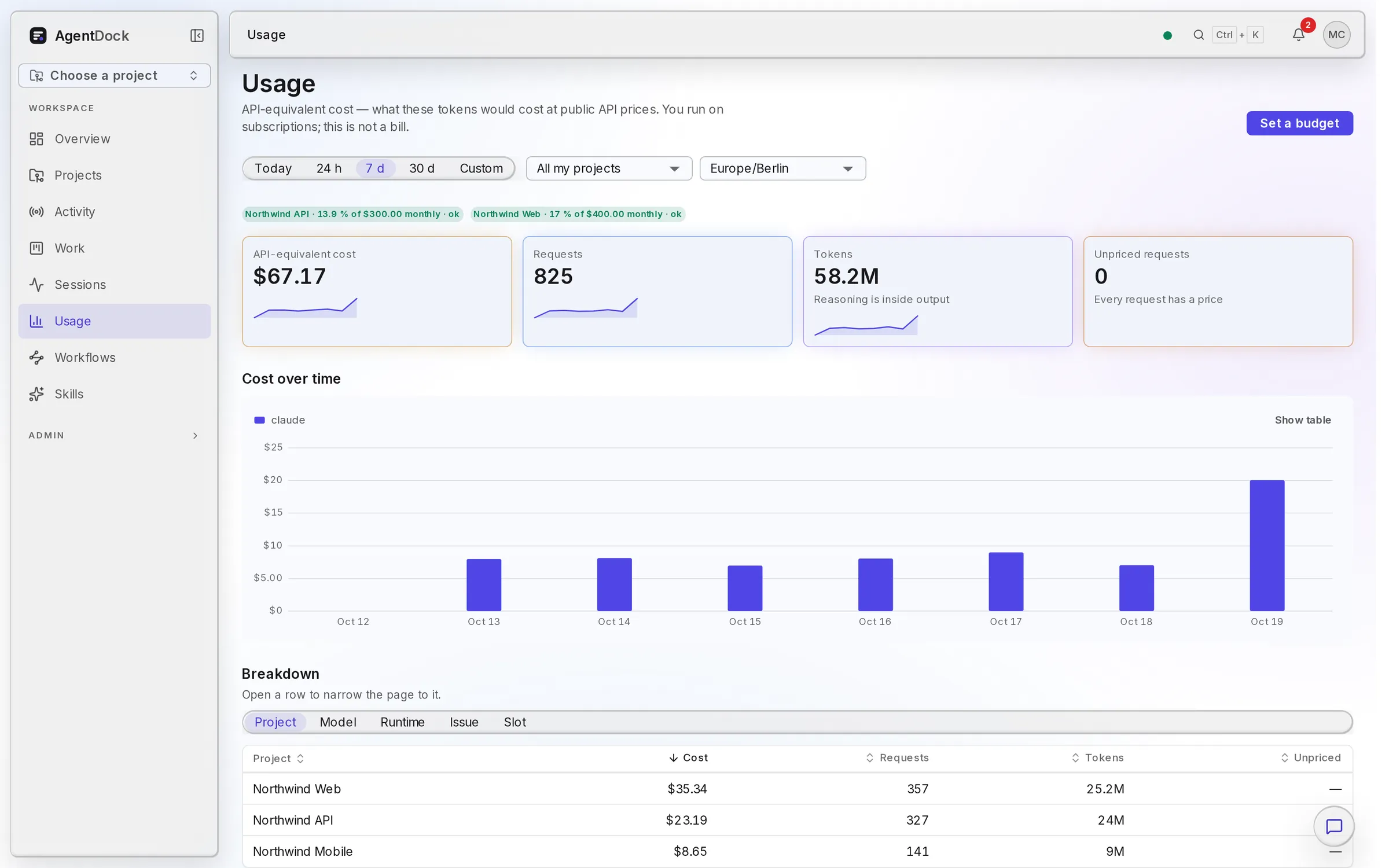This screenshot has width=1389, height=868.
Task: Select the 7 d time range
Action: pos(375,168)
